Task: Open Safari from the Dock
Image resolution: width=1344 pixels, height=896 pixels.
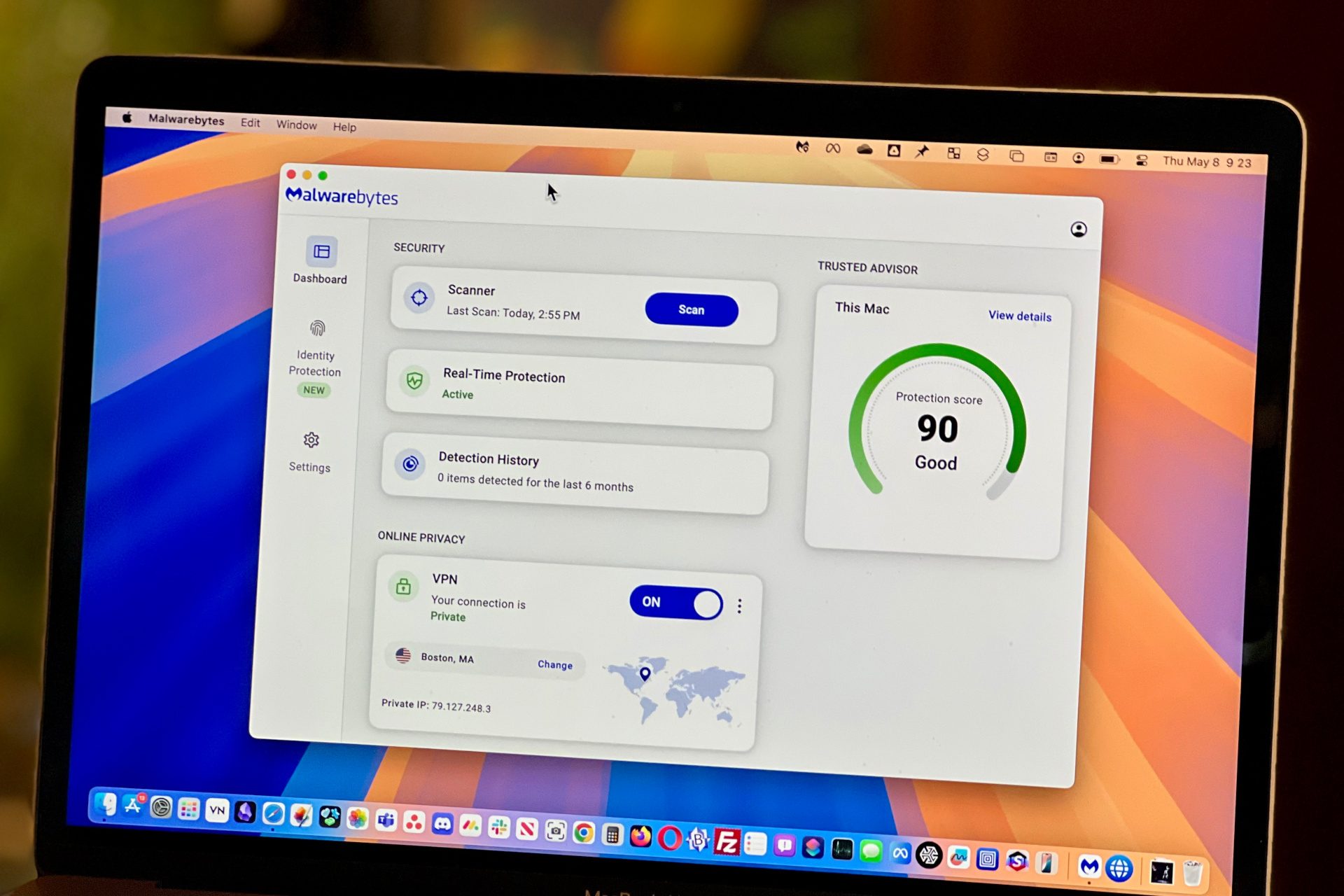Action: [x=273, y=813]
